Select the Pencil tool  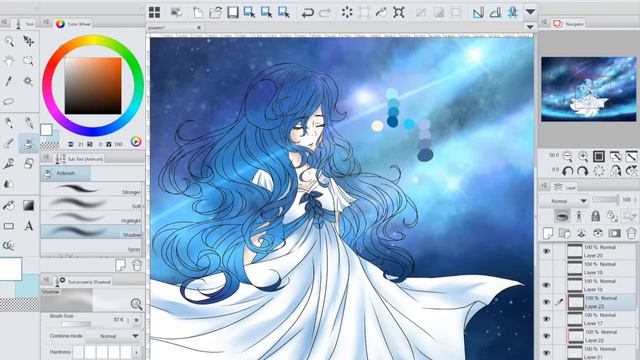click(x=28, y=122)
